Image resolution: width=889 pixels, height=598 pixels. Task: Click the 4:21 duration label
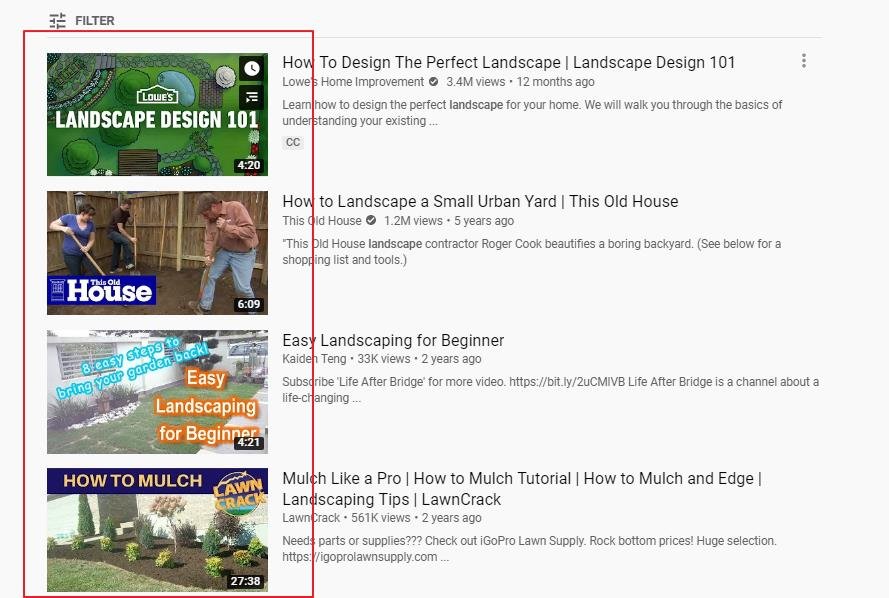point(249,443)
